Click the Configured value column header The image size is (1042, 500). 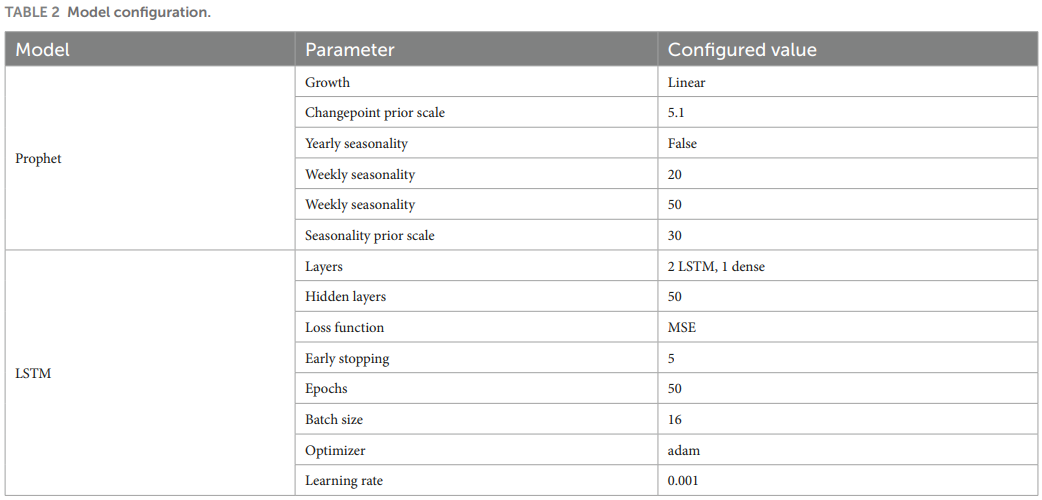pos(847,50)
